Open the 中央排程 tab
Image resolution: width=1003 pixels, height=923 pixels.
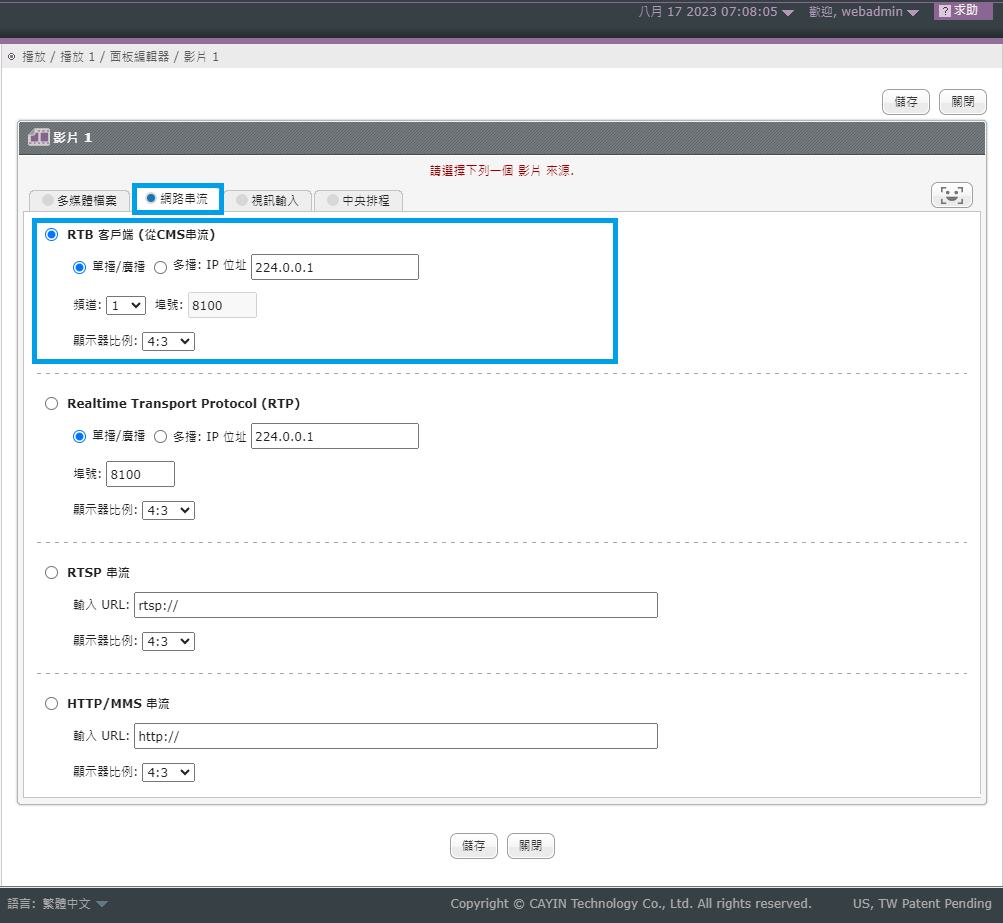[358, 201]
